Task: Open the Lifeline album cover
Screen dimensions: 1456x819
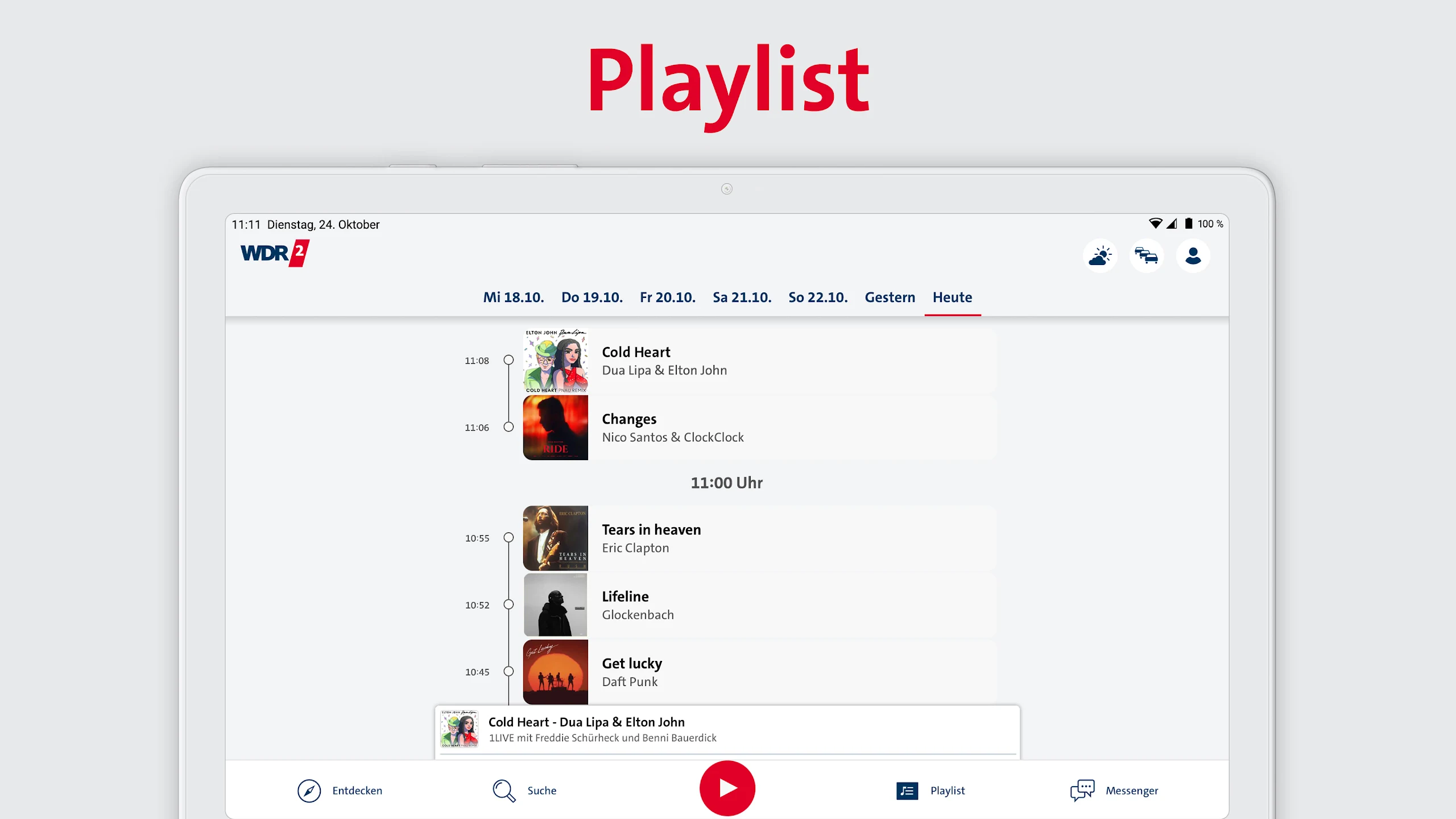Action: [556, 605]
